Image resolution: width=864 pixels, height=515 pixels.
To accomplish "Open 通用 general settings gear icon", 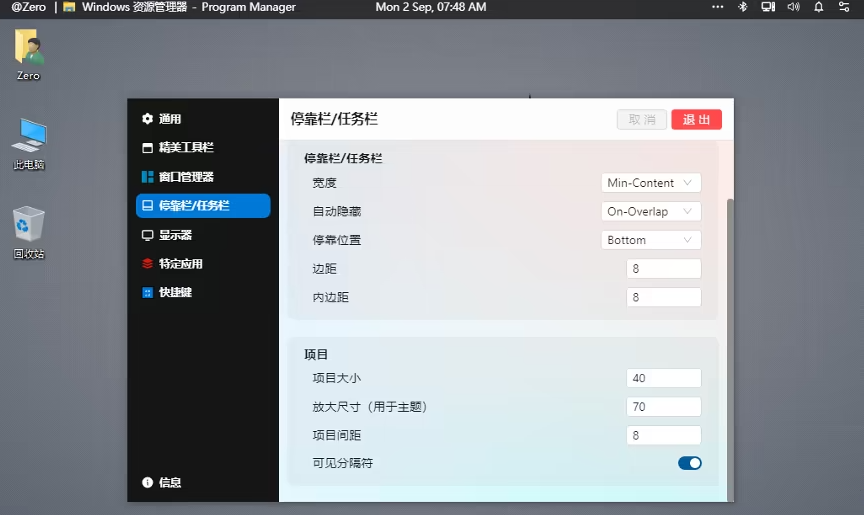I will [x=148, y=119].
